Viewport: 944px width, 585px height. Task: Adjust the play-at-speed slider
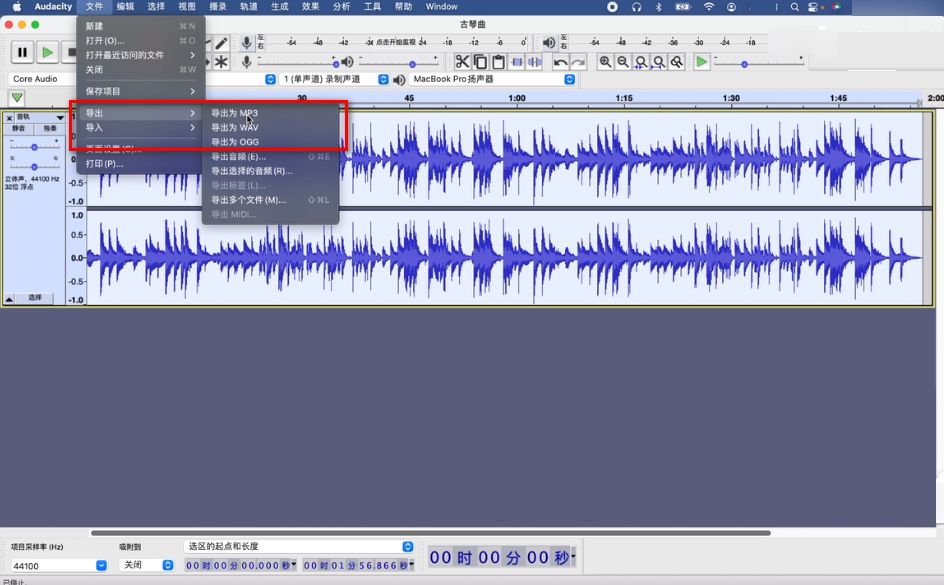click(x=759, y=63)
